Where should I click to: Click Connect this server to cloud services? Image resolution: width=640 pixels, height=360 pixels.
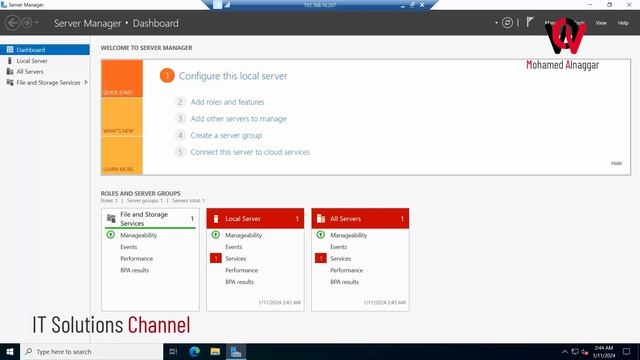(250, 152)
